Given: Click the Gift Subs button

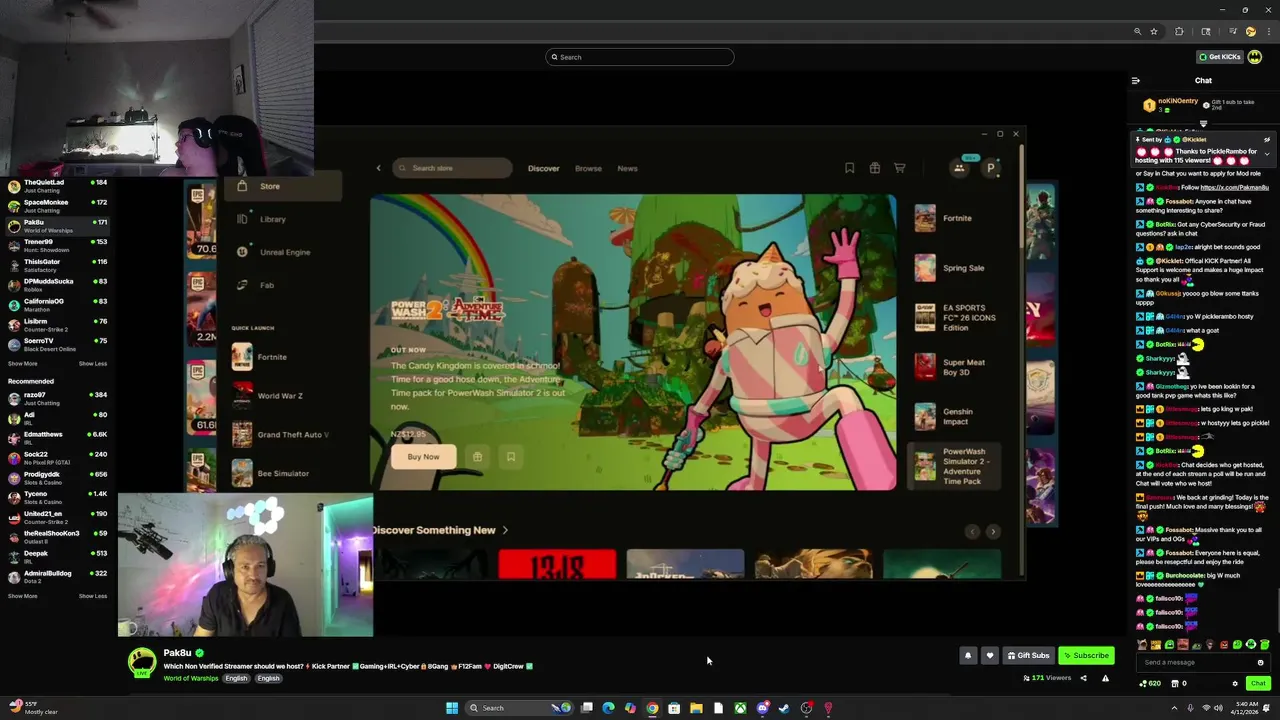Looking at the screenshot, I should click(x=1028, y=656).
